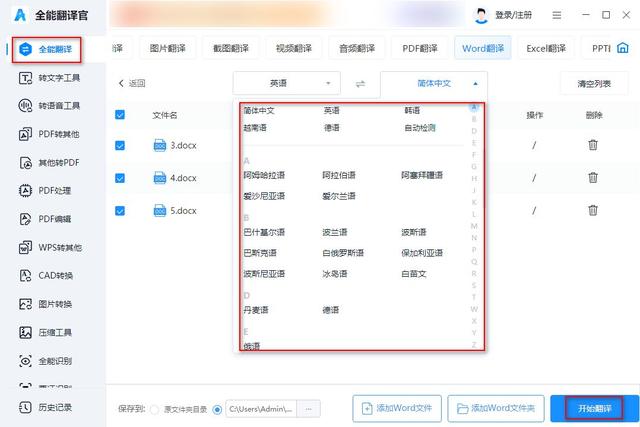
Task: Open 压缩工具 in the sidebar
Action: click(x=46, y=332)
